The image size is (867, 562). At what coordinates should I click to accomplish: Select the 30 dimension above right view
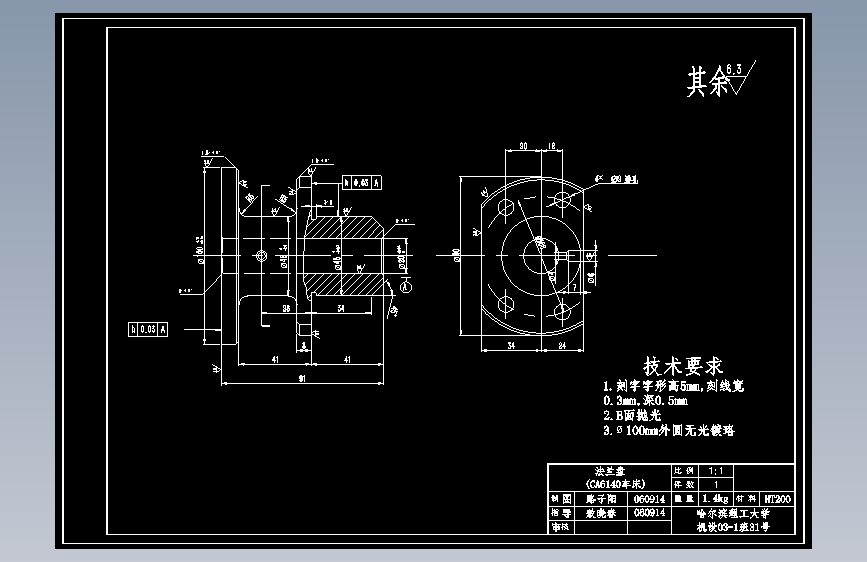pos(523,146)
